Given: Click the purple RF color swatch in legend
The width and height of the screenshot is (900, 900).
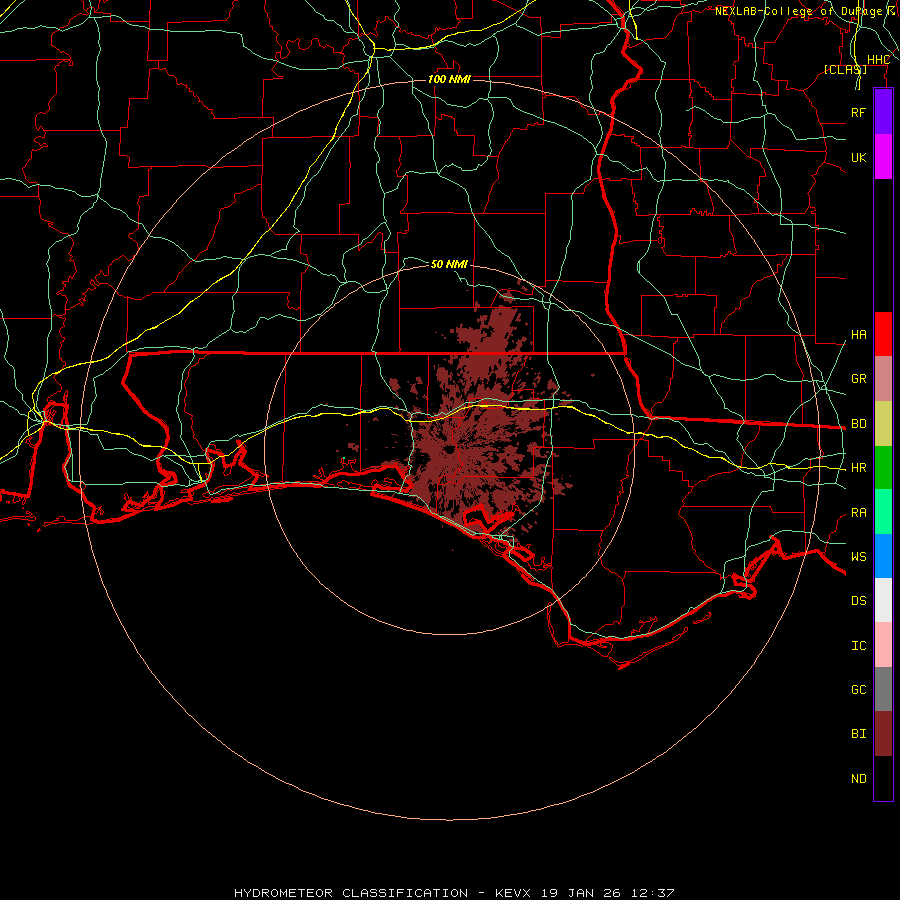Looking at the screenshot, I should click(x=883, y=112).
